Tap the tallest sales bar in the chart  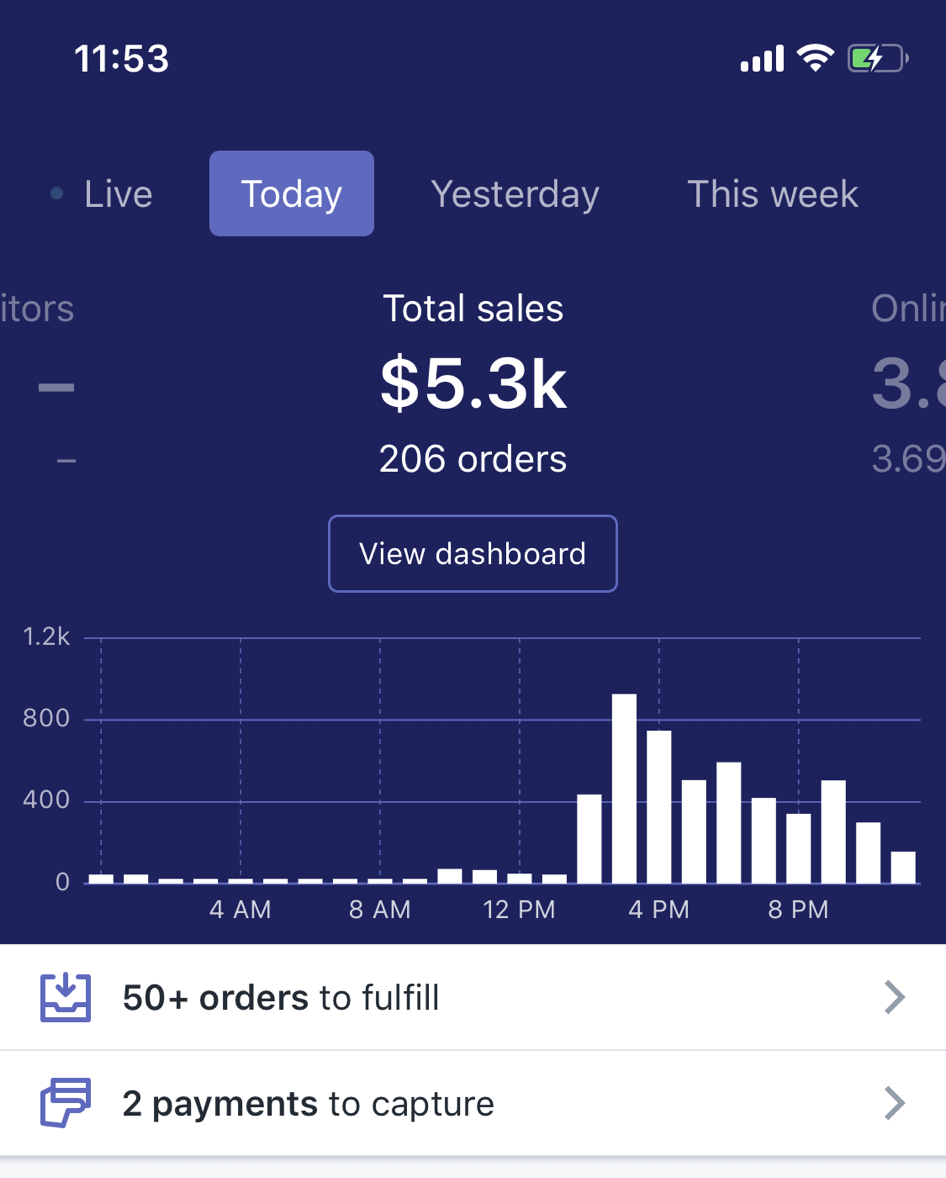tap(624, 789)
